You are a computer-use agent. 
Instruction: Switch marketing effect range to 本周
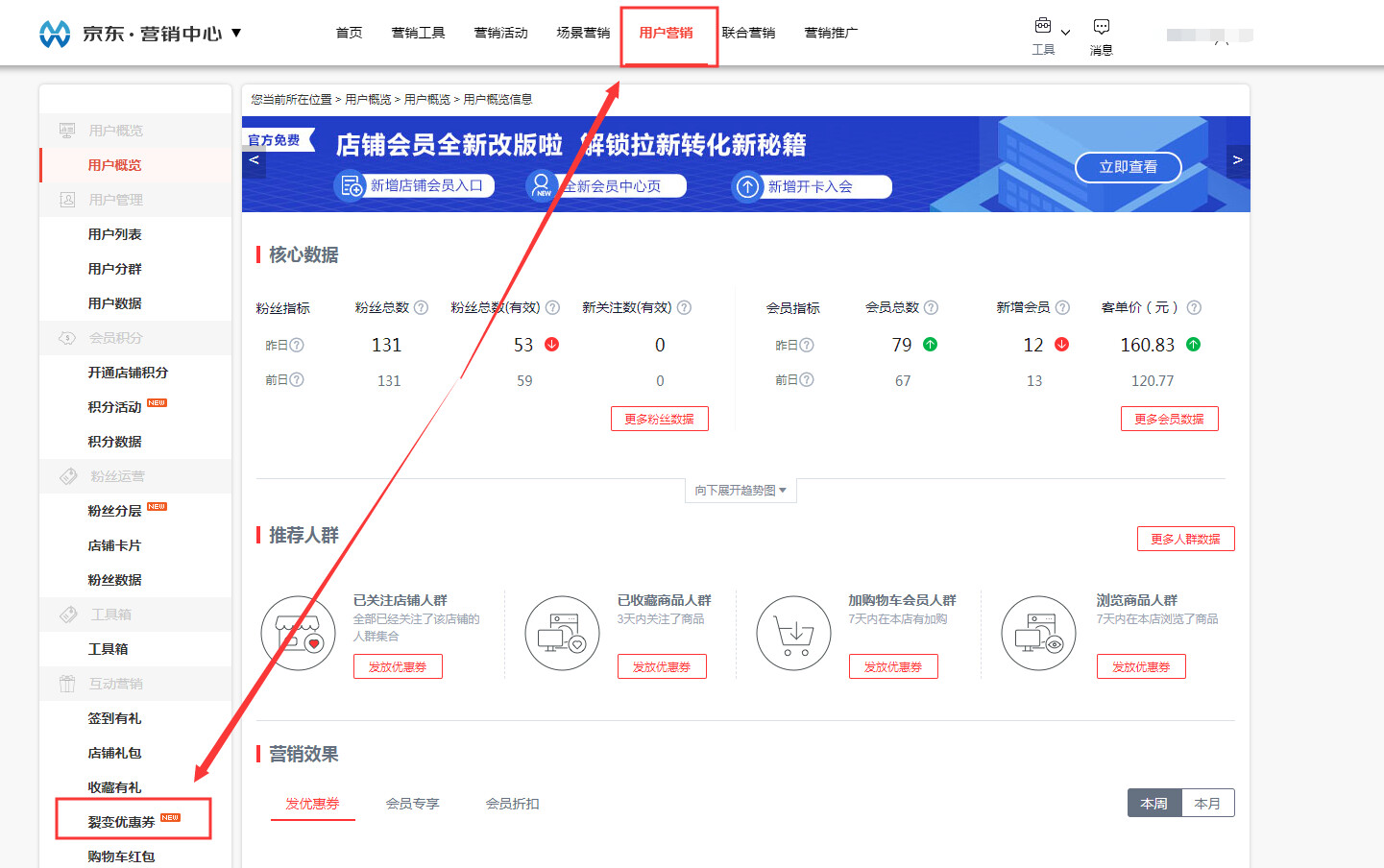(1154, 804)
